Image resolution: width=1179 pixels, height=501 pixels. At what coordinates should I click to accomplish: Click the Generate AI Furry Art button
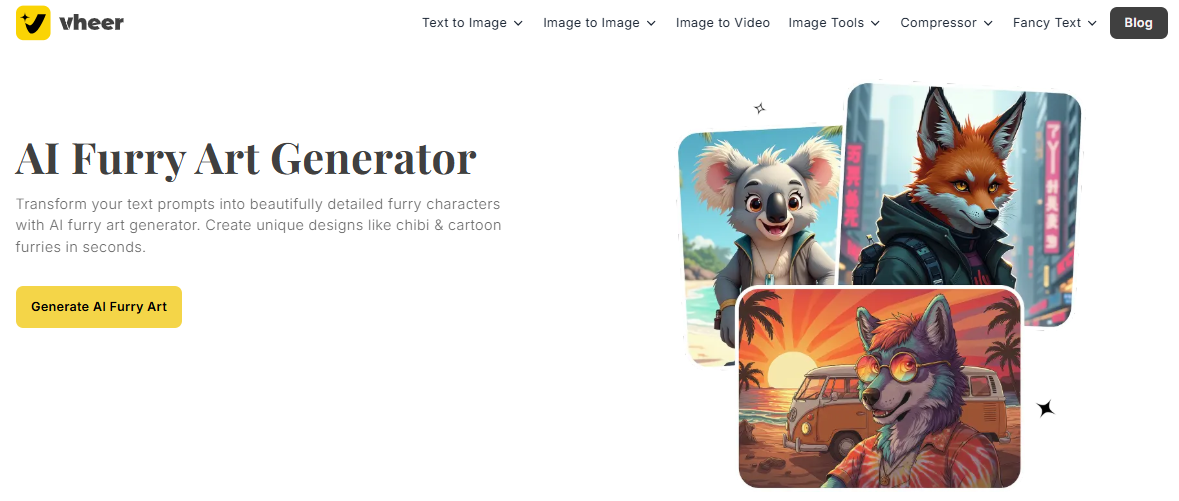click(x=99, y=307)
